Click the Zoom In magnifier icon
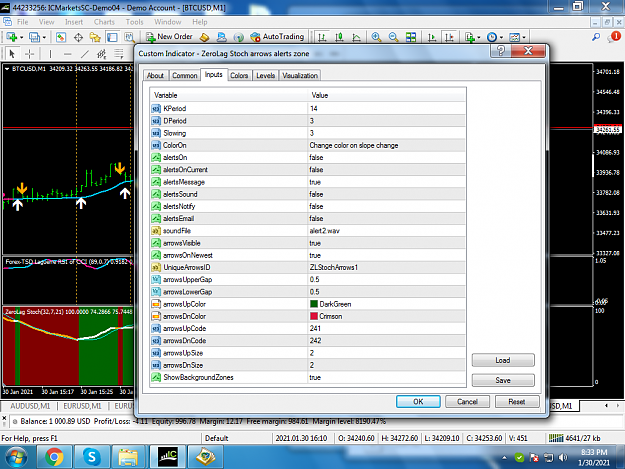625x469 pixels. pyautogui.click(x=376, y=37)
